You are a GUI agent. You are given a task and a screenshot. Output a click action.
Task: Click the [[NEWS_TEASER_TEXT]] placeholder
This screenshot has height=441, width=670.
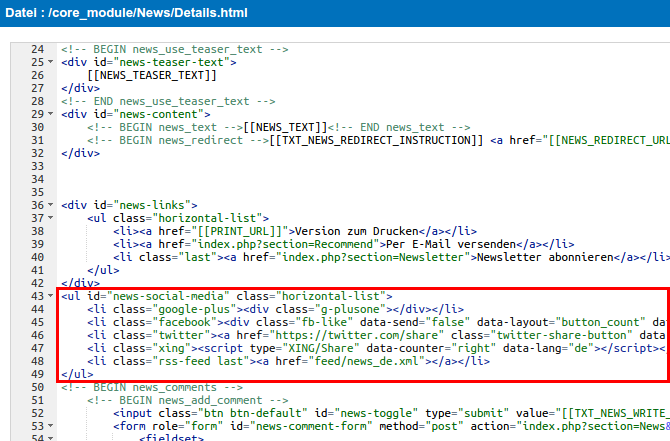(x=152, y=75)
